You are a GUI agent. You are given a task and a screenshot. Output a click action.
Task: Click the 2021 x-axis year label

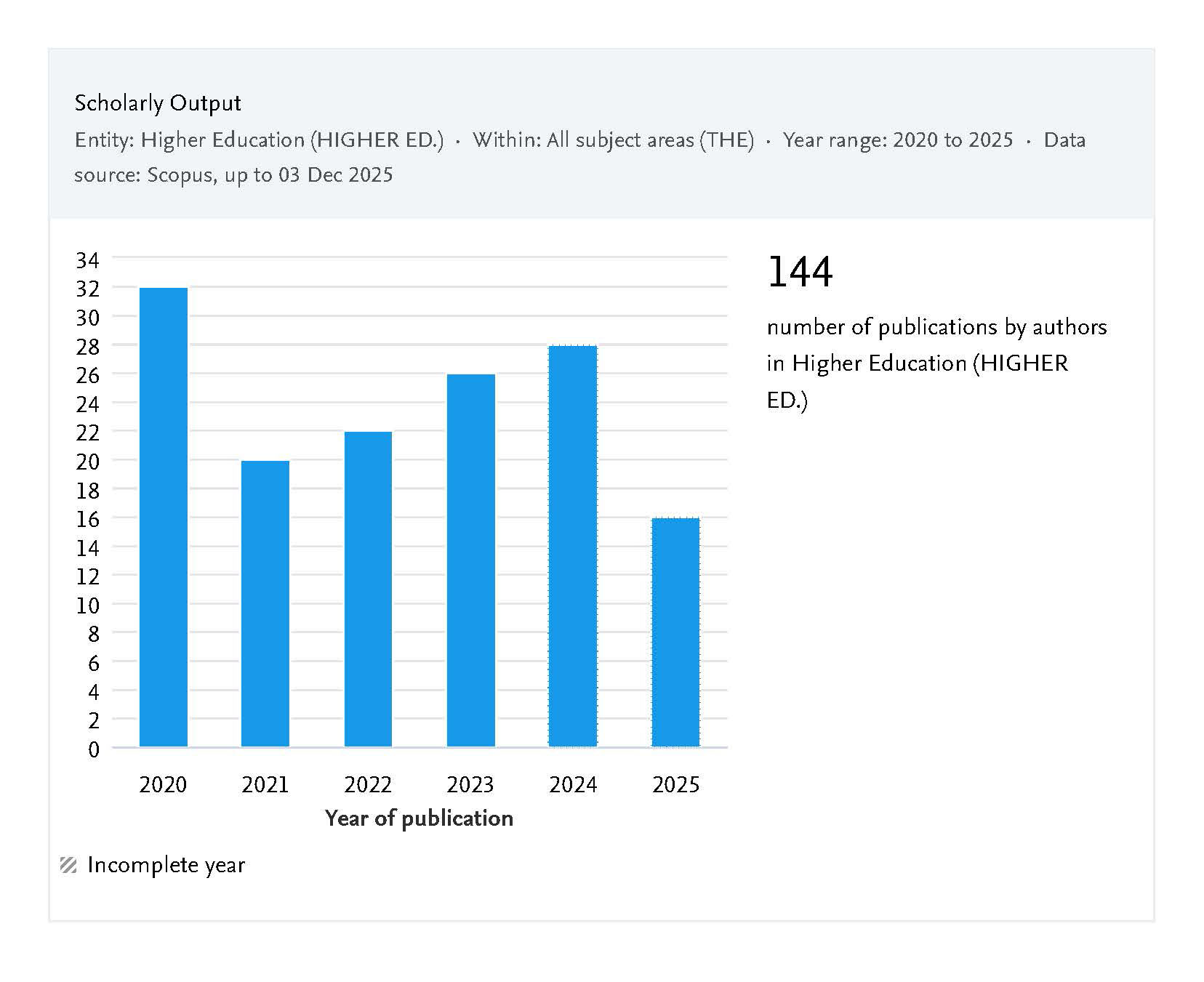[x=265, y=785]
